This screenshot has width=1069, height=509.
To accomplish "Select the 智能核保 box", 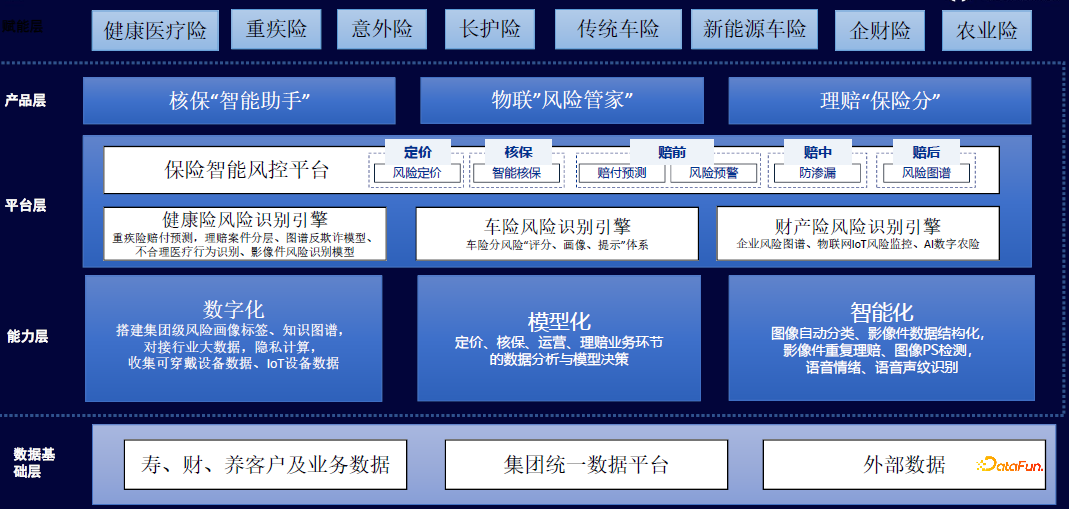I will click(x=517, y=173).
